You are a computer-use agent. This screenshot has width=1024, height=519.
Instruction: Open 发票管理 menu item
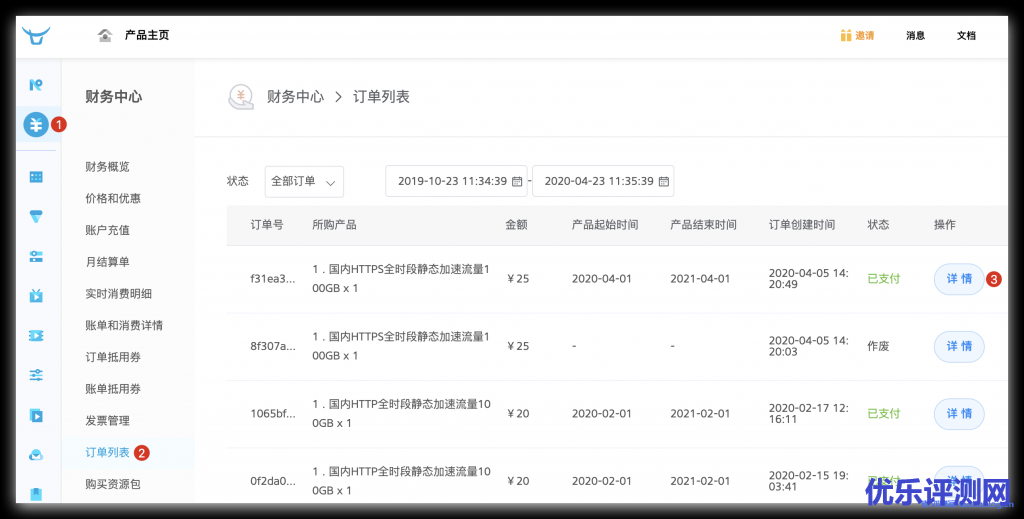click(107, 420)
